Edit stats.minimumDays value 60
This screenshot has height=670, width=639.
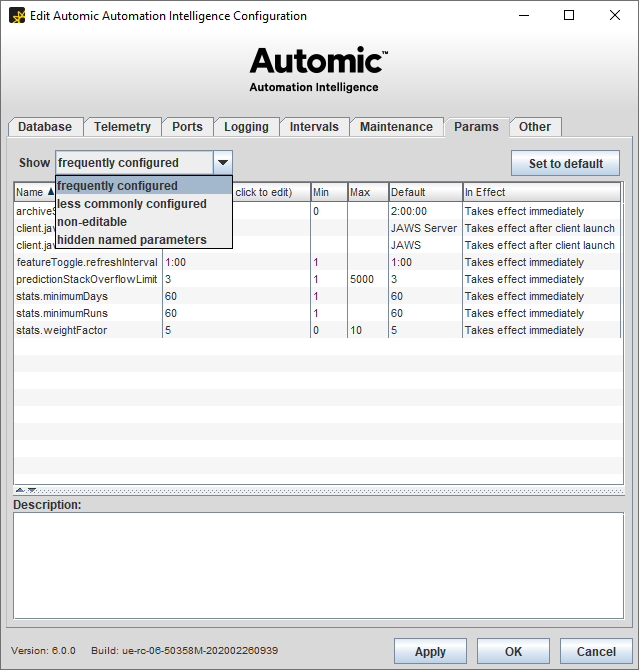236,296
